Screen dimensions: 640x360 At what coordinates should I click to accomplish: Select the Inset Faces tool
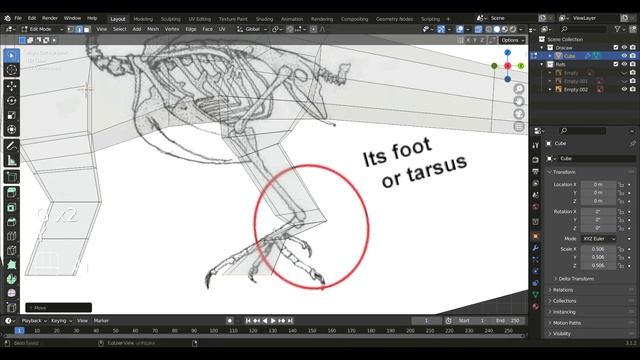coord(11,207)
